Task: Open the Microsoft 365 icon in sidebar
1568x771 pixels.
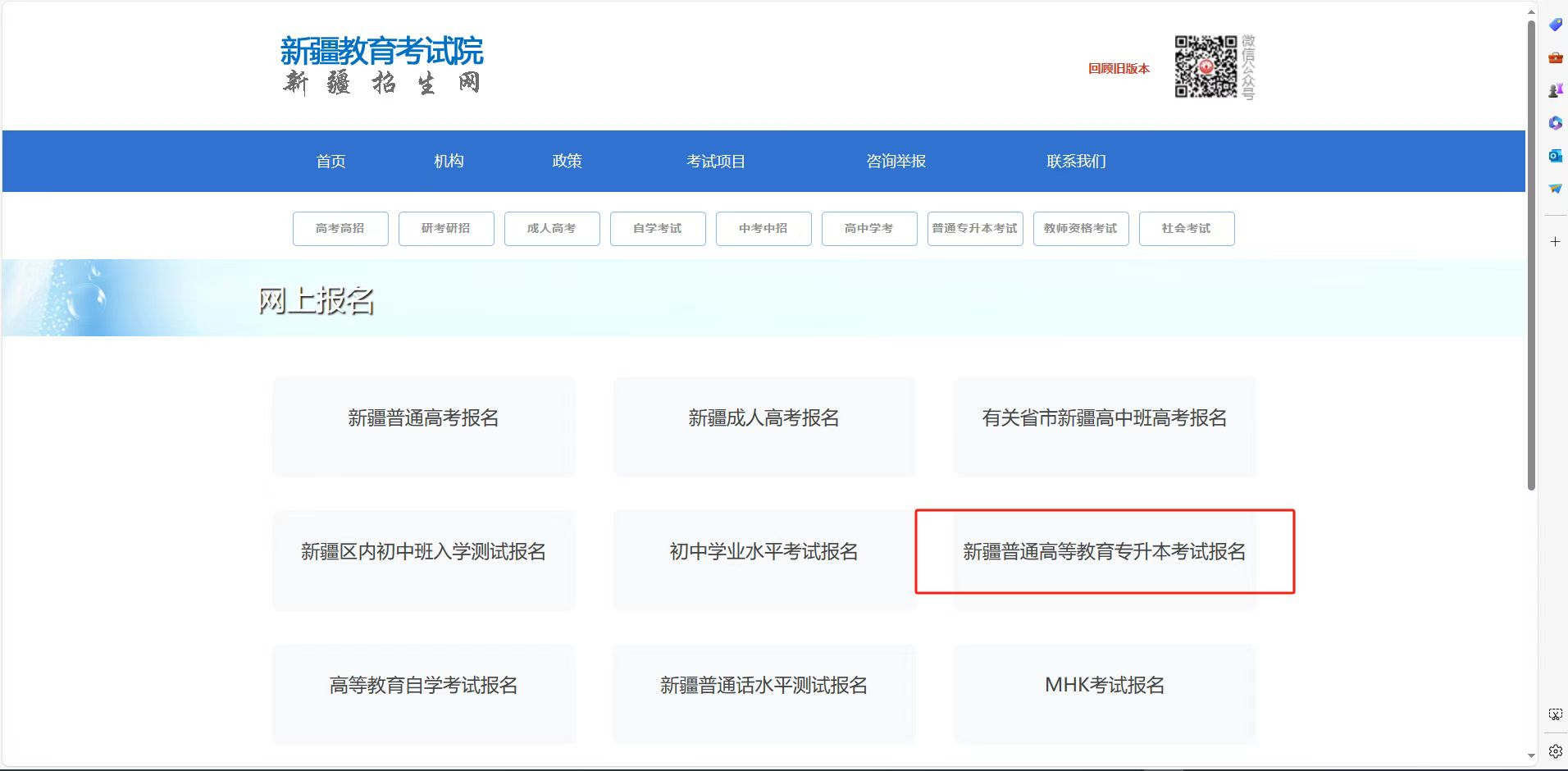Action: (1555, 123)
